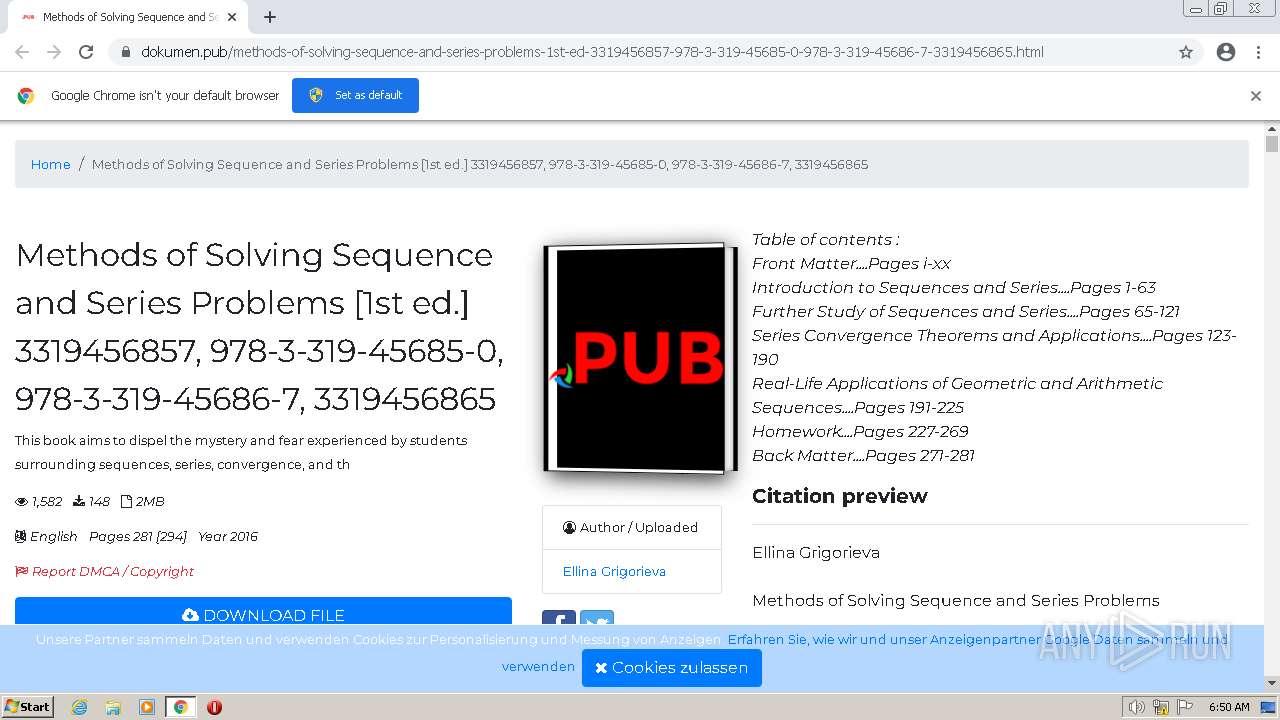1280x720 pixels.
Task: Open media player taskbar icon
Action: [146, 707]
